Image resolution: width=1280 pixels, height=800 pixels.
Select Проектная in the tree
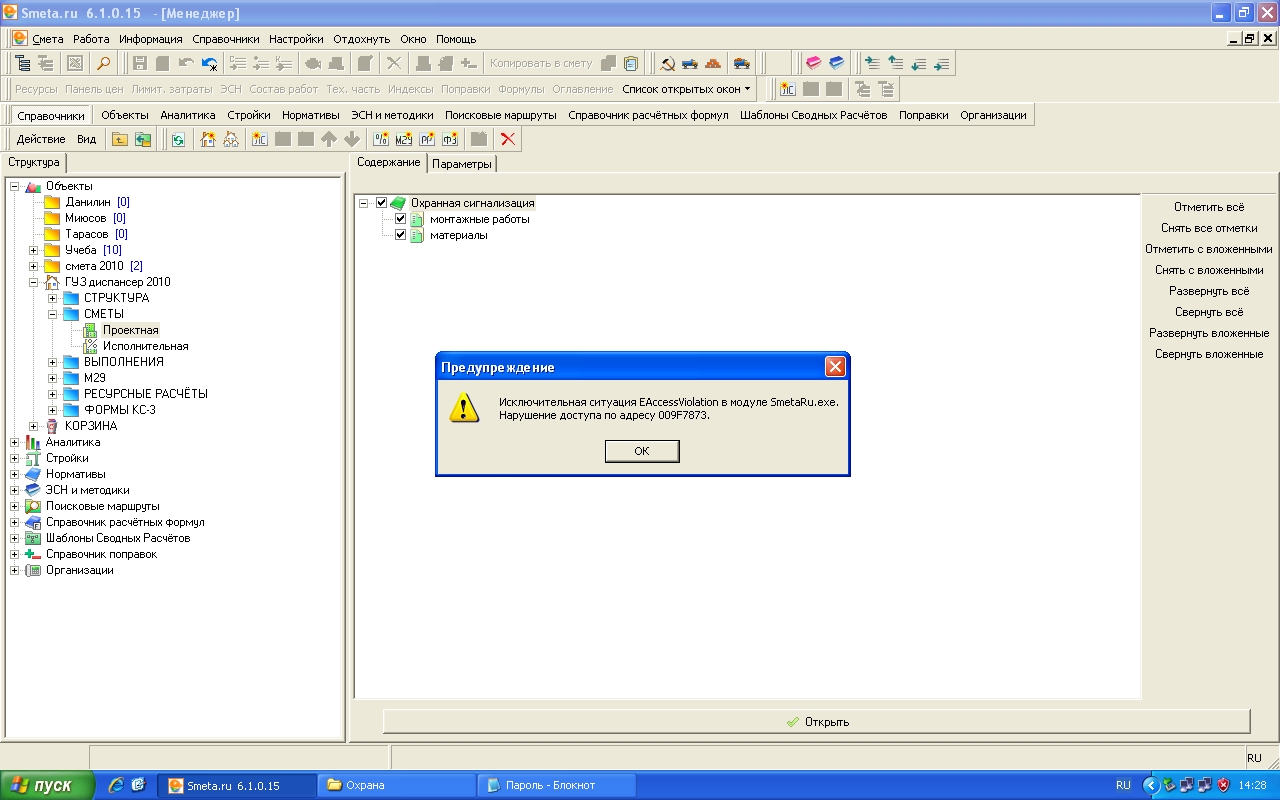pos(131,330)
